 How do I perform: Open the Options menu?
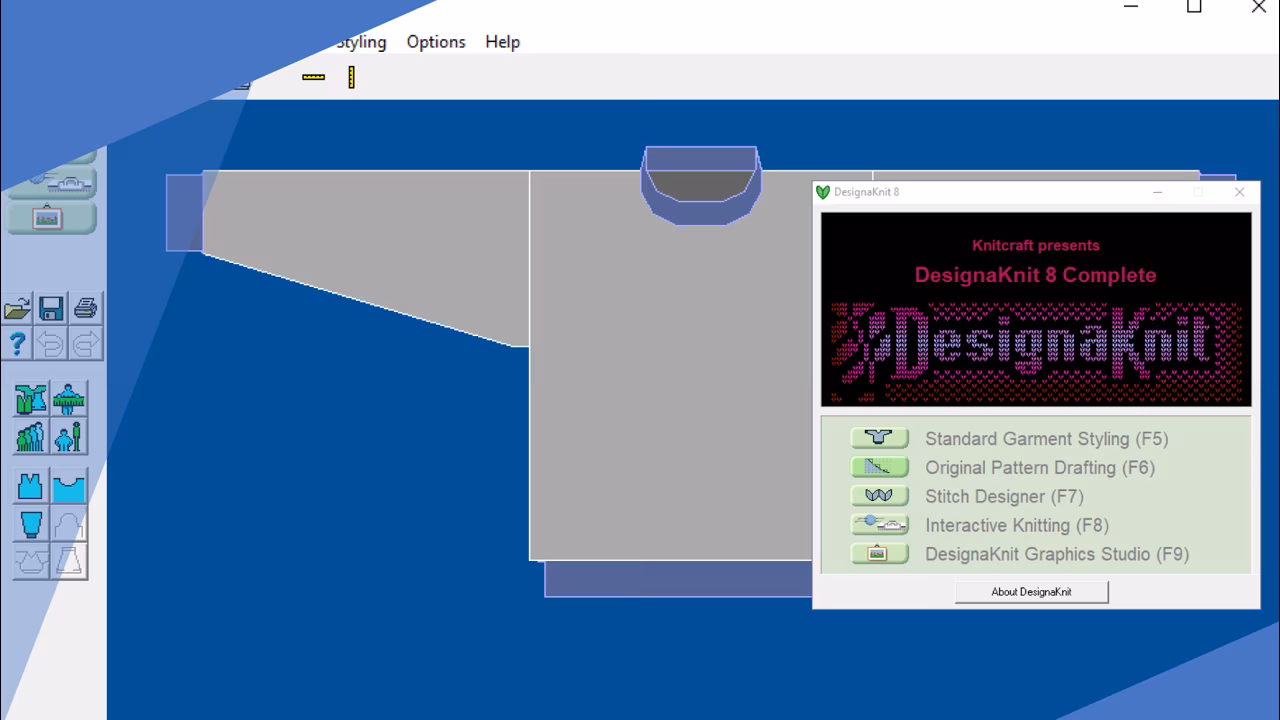tap(436, 42)
